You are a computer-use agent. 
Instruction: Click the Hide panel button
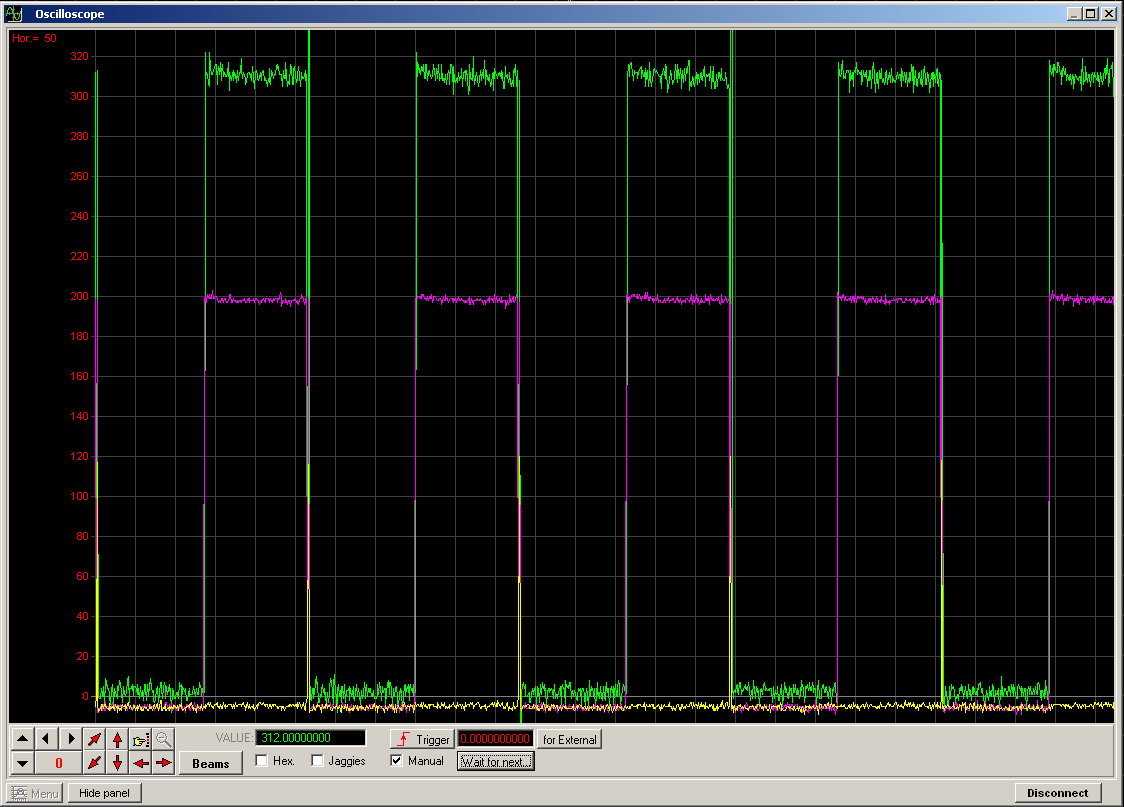click(x=105, y=793)
